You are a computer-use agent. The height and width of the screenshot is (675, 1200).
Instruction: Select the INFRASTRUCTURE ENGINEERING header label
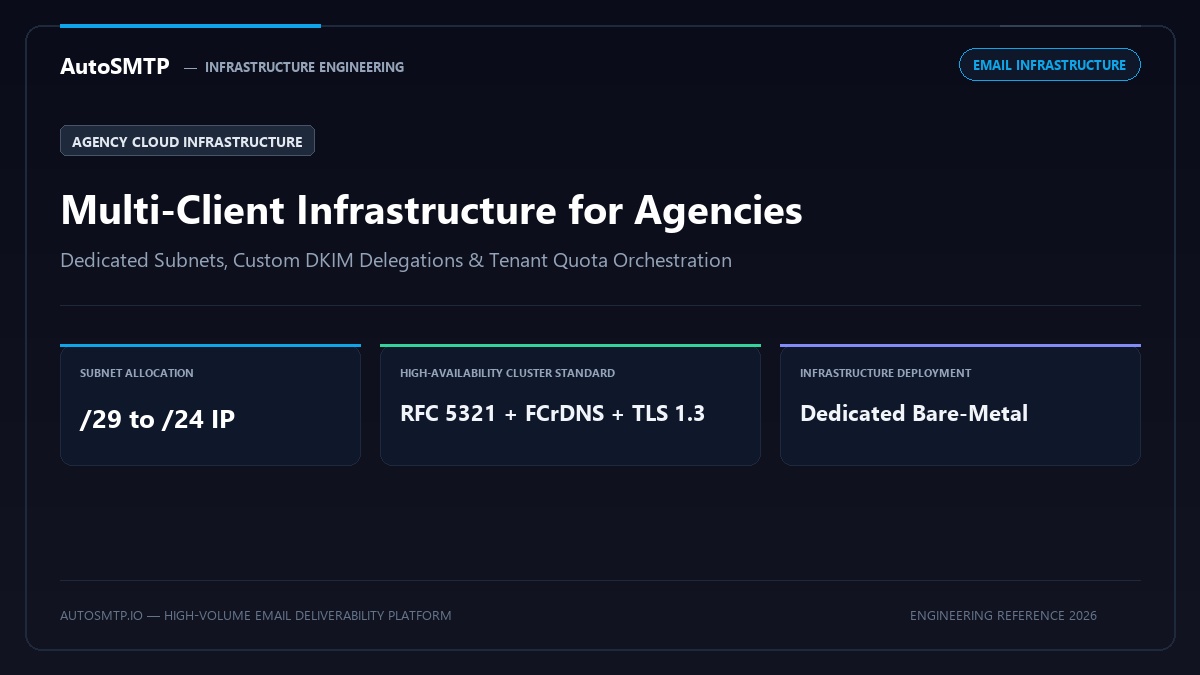pos(304,67)
